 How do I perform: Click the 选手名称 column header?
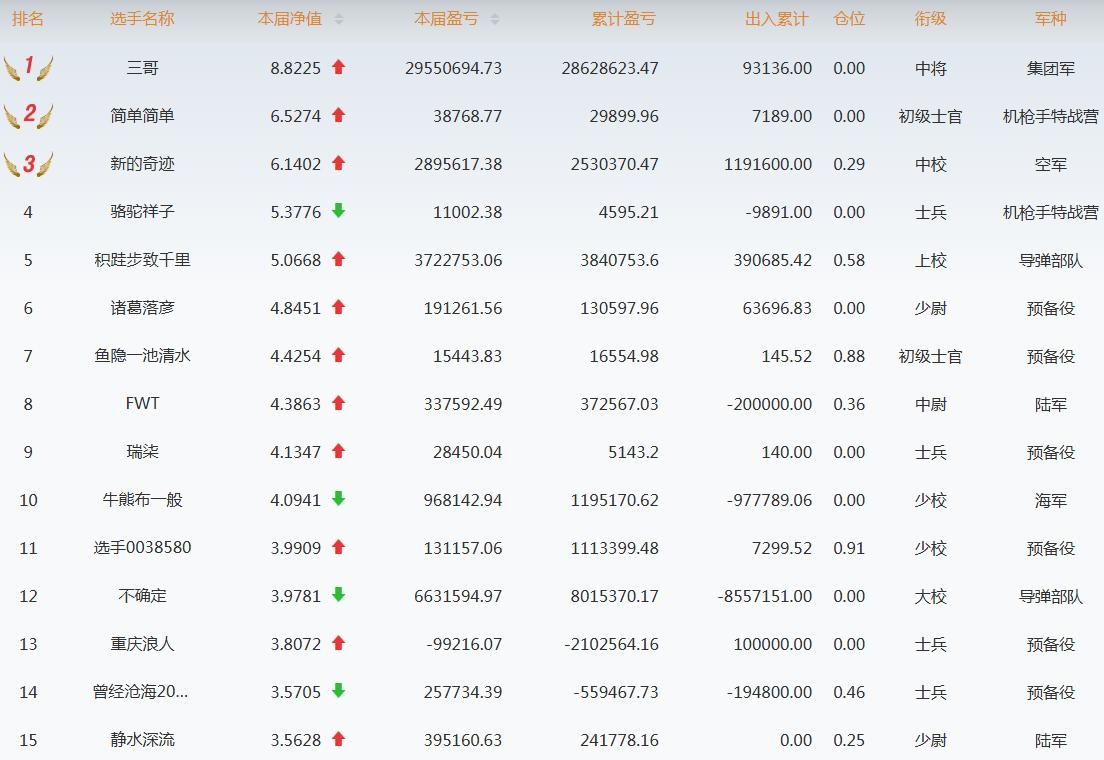142,19
